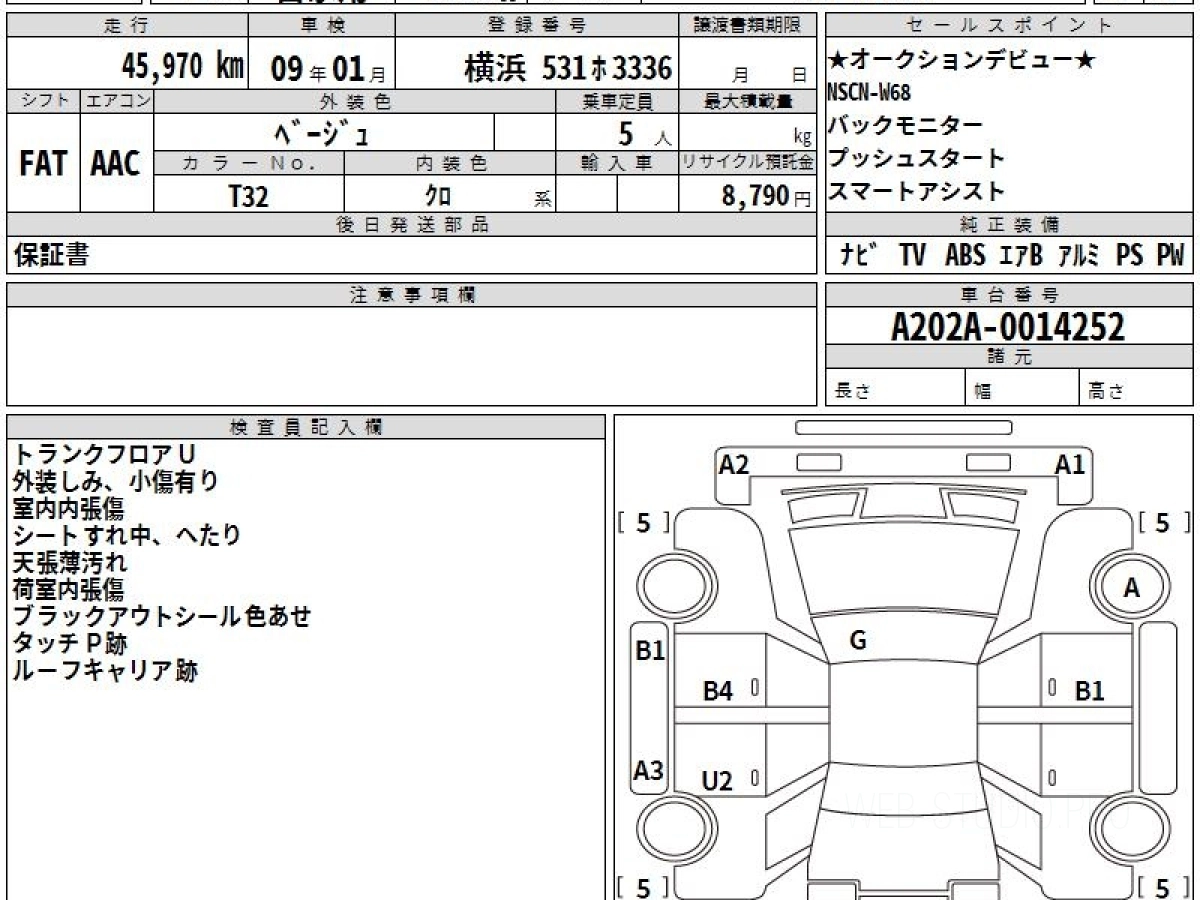Click the AAC air conditioner cell
Viewport: 1200px width, 900px height.
(116, 164)
